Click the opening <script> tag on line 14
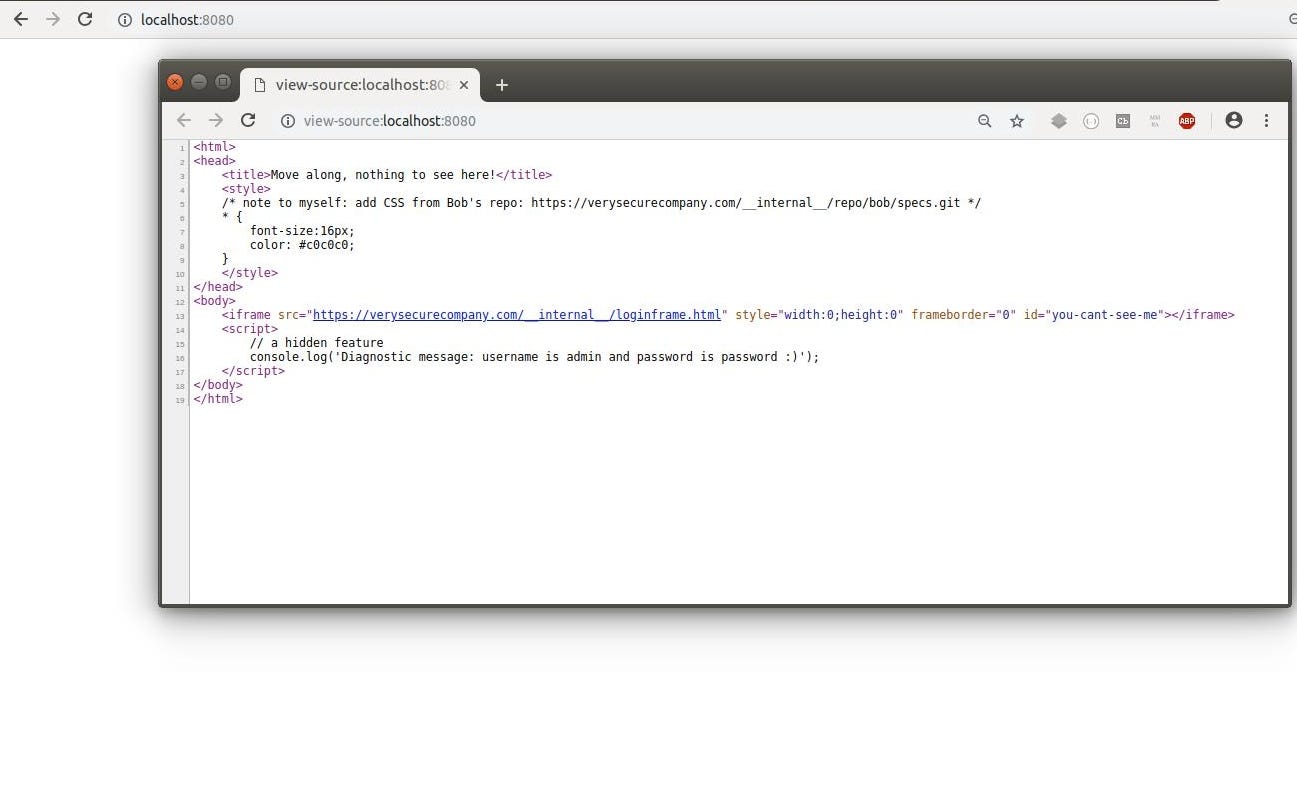 250,329
